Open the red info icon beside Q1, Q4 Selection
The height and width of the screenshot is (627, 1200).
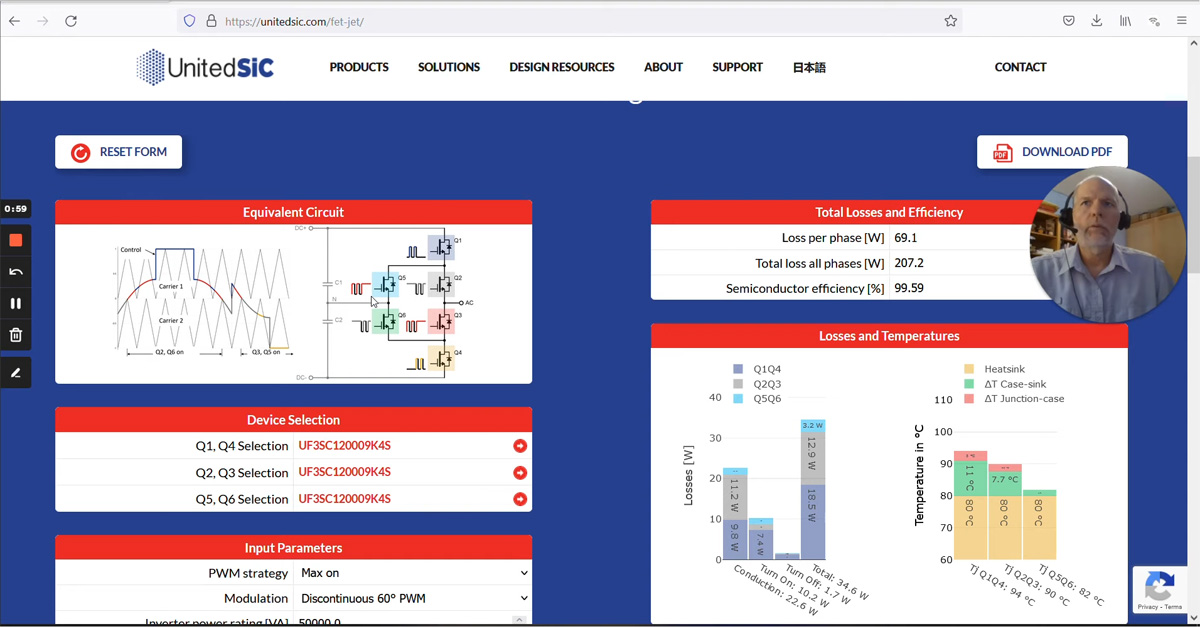(519, 445)
